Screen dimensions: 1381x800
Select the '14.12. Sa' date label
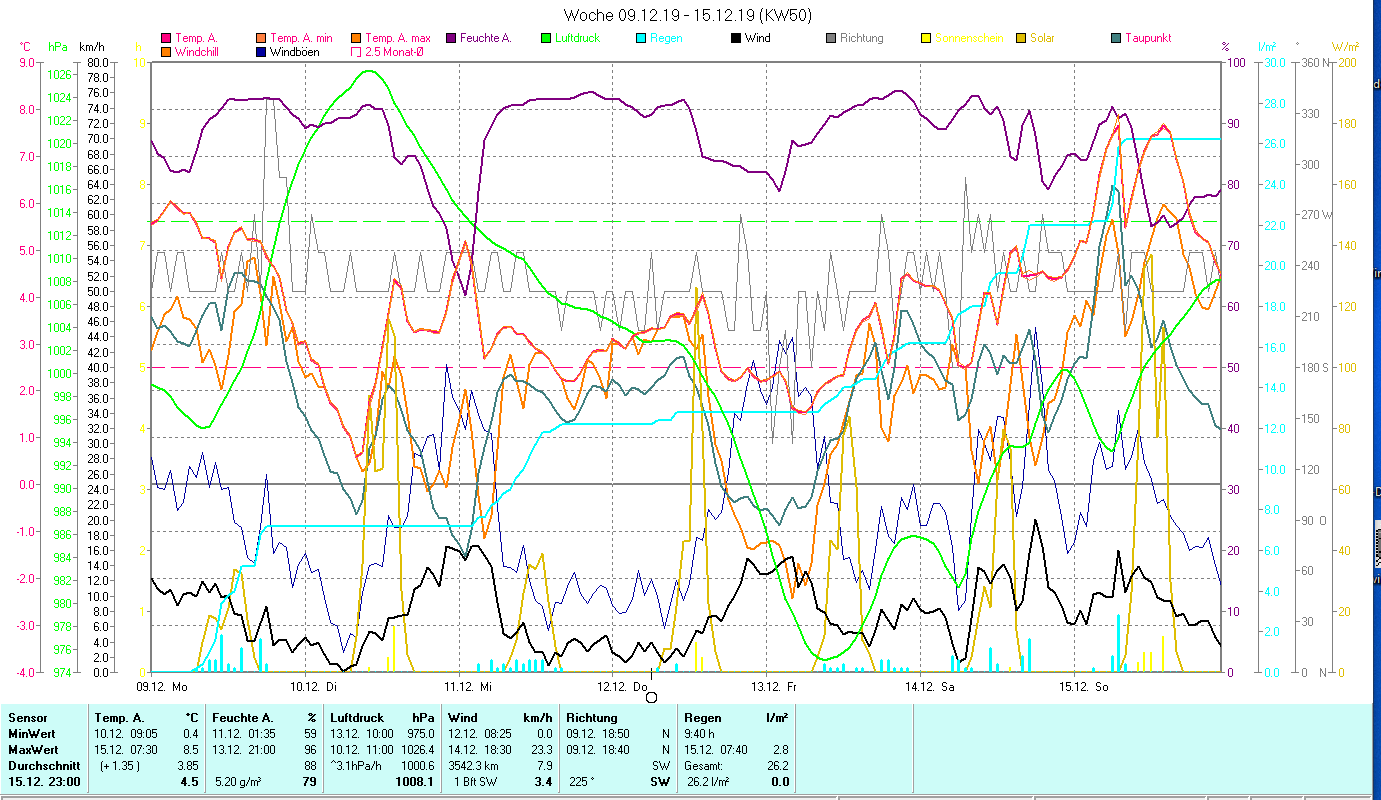pyautogui.click(x=930, y=687)
